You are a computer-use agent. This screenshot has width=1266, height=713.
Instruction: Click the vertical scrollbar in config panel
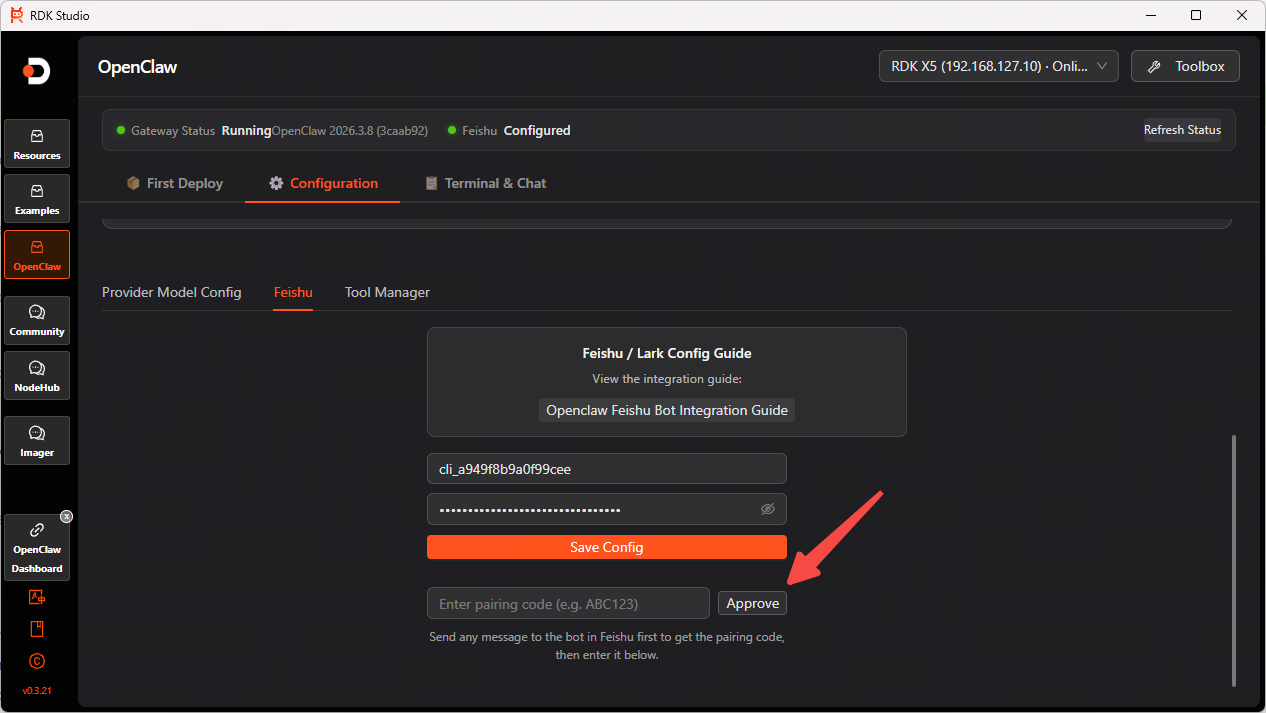(x=1234, y=560)
